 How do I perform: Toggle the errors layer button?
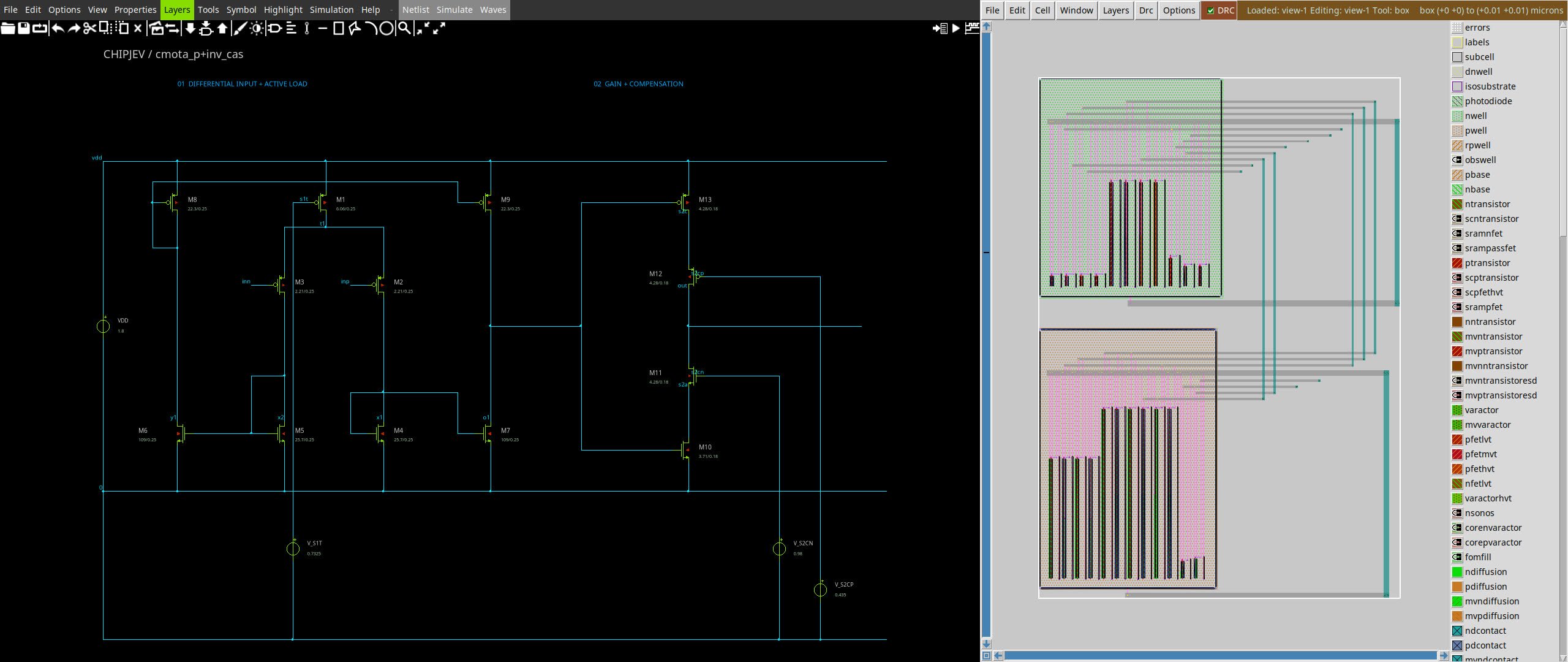point(1457,28)
